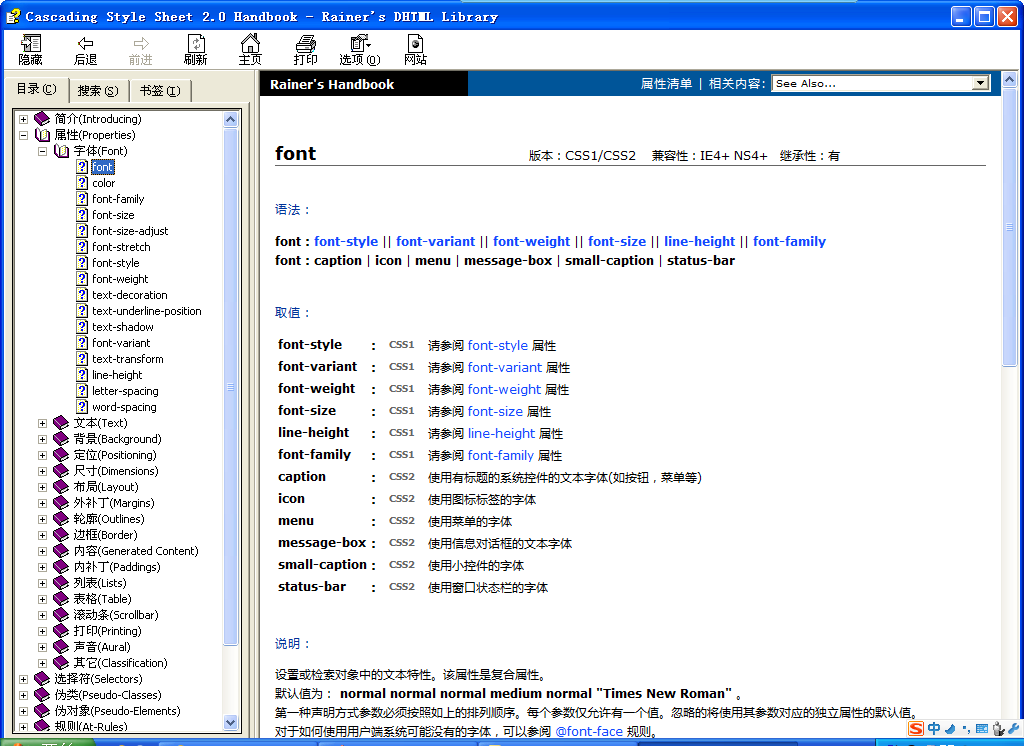Screen dimensions: 1024x746
Task: Toggle the 中 Chinese input mode icon
Action: pyautogui.click(x=934, y=728)
